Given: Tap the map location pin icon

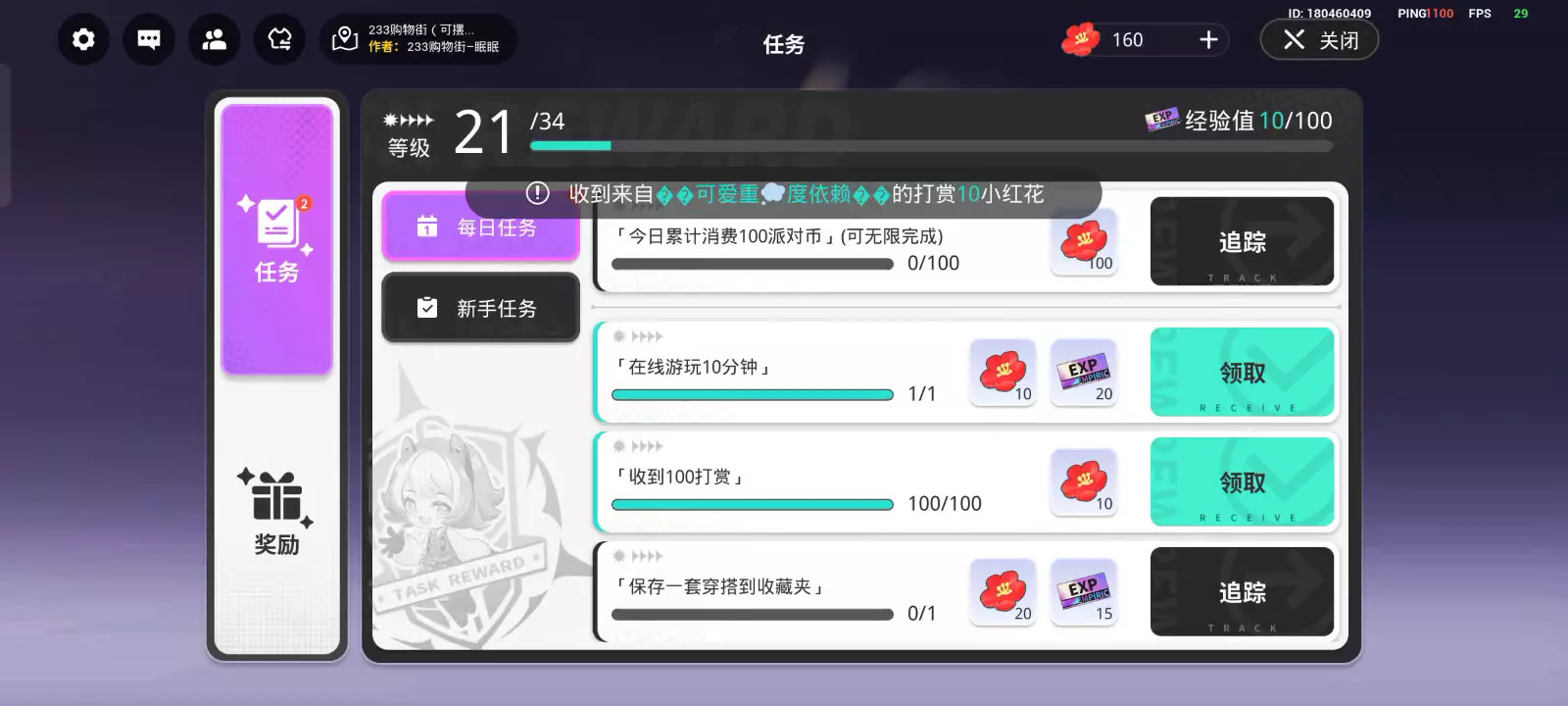Looking at the screenshot, I should tap(345, 39).
